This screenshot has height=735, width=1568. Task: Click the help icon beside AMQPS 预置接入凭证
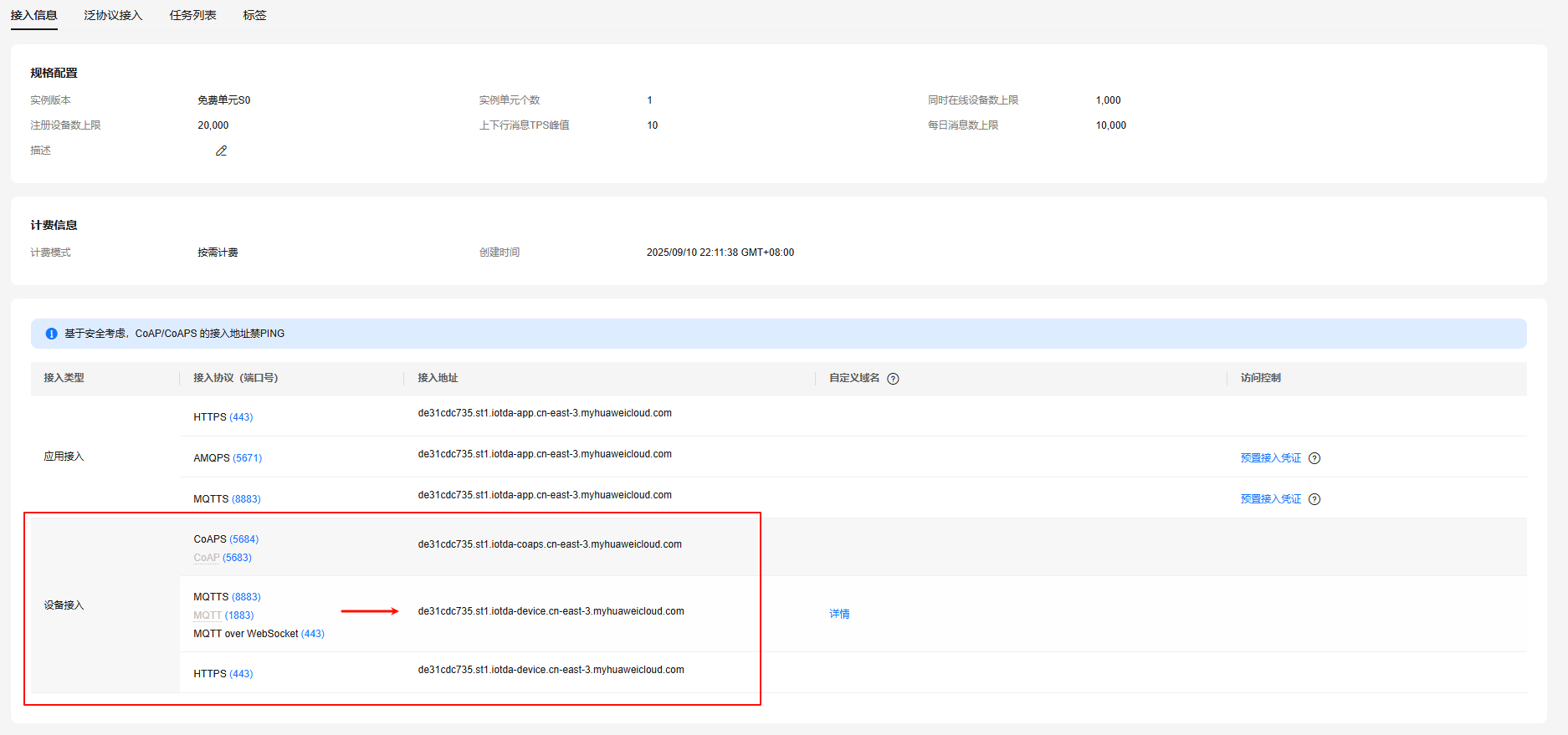pos(1314,458)
